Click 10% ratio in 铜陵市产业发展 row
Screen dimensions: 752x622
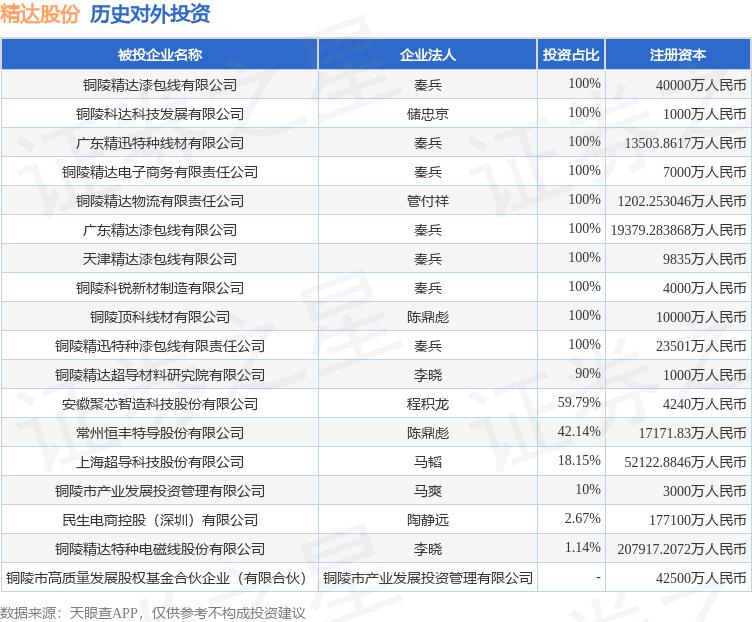(x=588, y=489)
